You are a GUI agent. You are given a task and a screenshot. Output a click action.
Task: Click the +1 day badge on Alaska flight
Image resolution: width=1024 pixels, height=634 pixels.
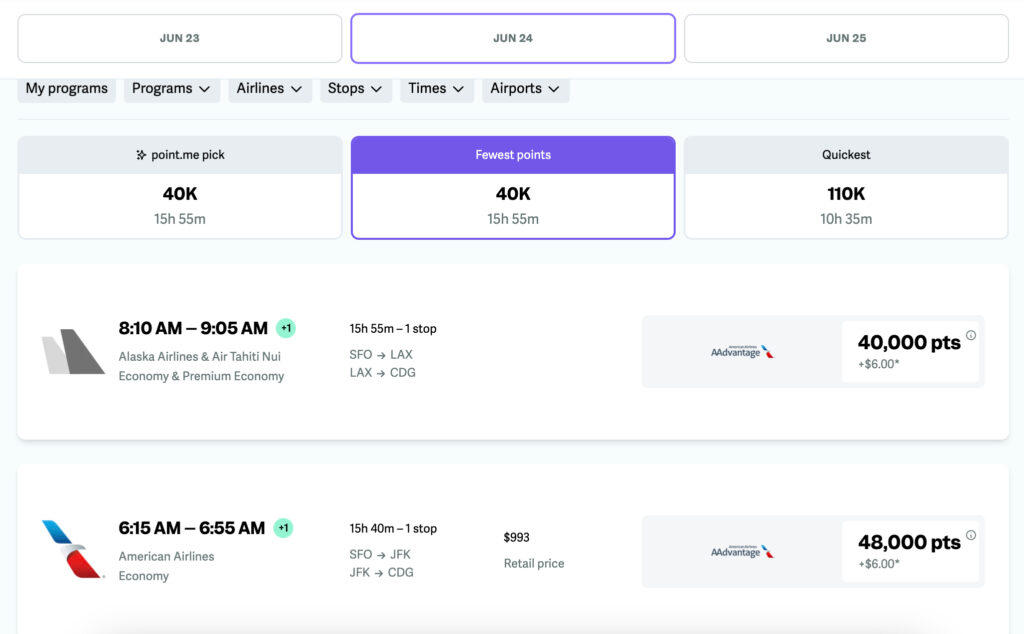pos(286,328)
